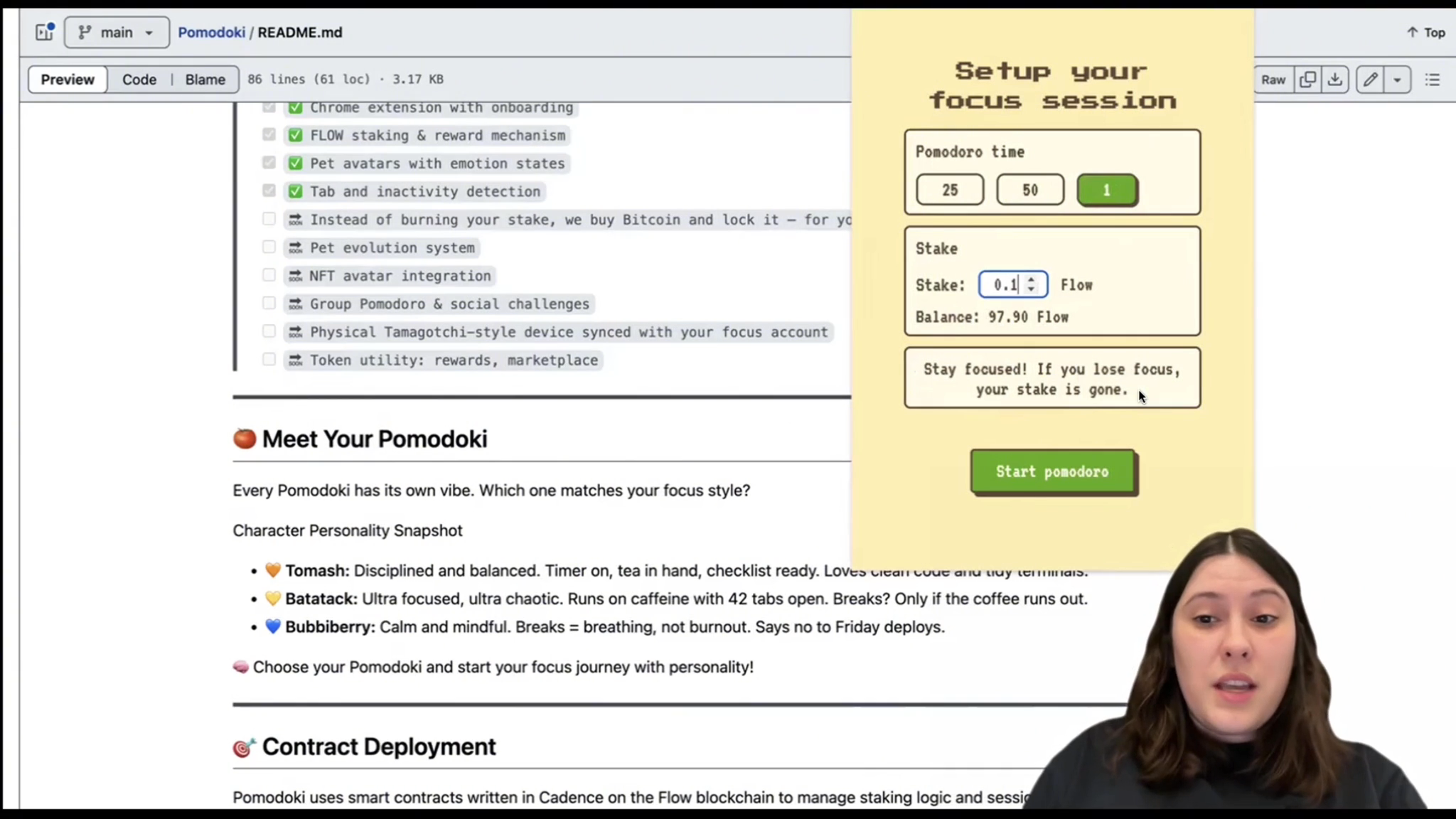Toggle Pet avatars with emotion states checkbox
Image resolution: width=1456 pixels, height=819 pixels.
(x=269, y=162)
